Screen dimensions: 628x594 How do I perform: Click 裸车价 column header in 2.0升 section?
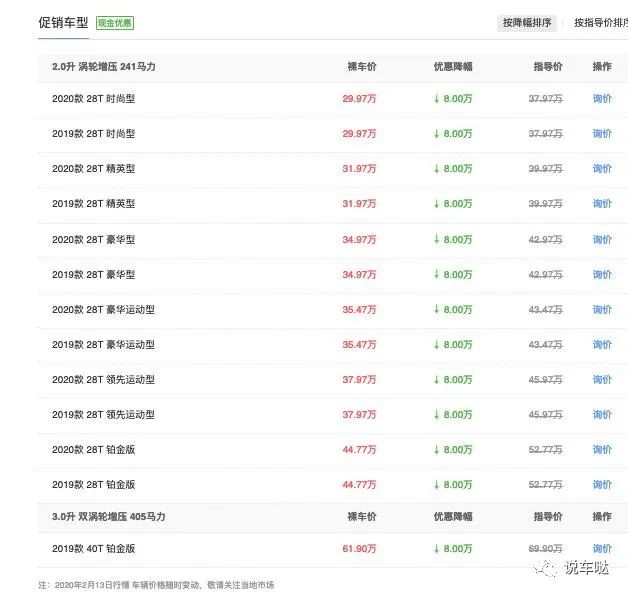tap(362, 66)
